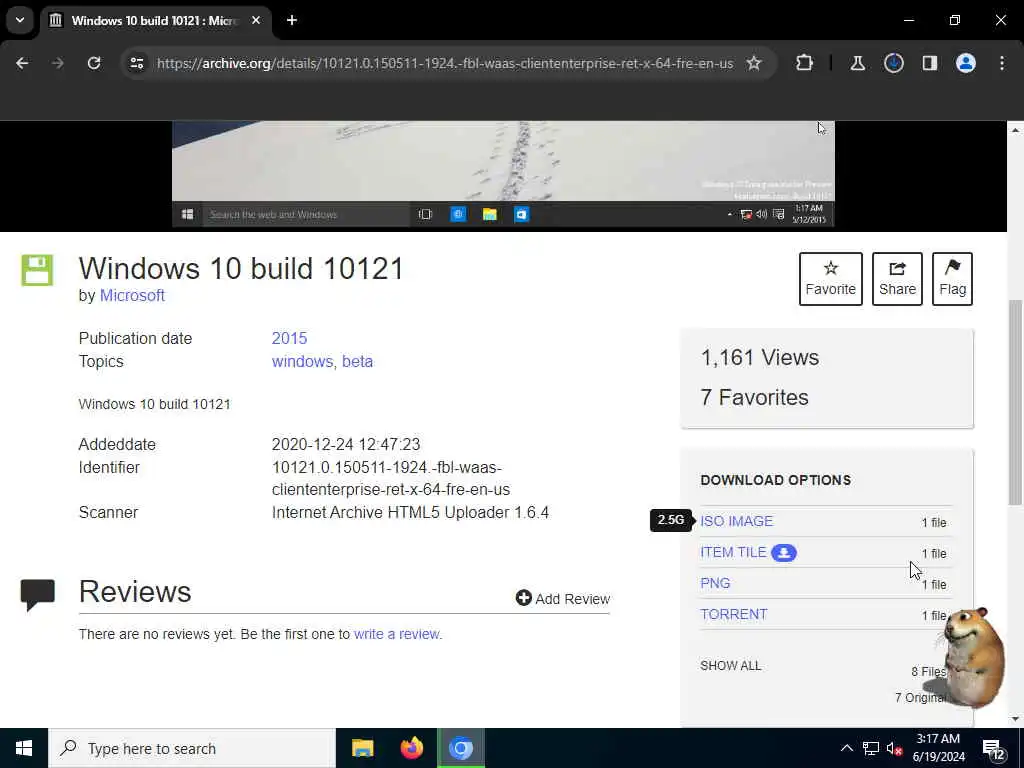Click the page vertical scrollbar thumb
Viewport: 1024px width, 768px height.
tap(1015, 402)
